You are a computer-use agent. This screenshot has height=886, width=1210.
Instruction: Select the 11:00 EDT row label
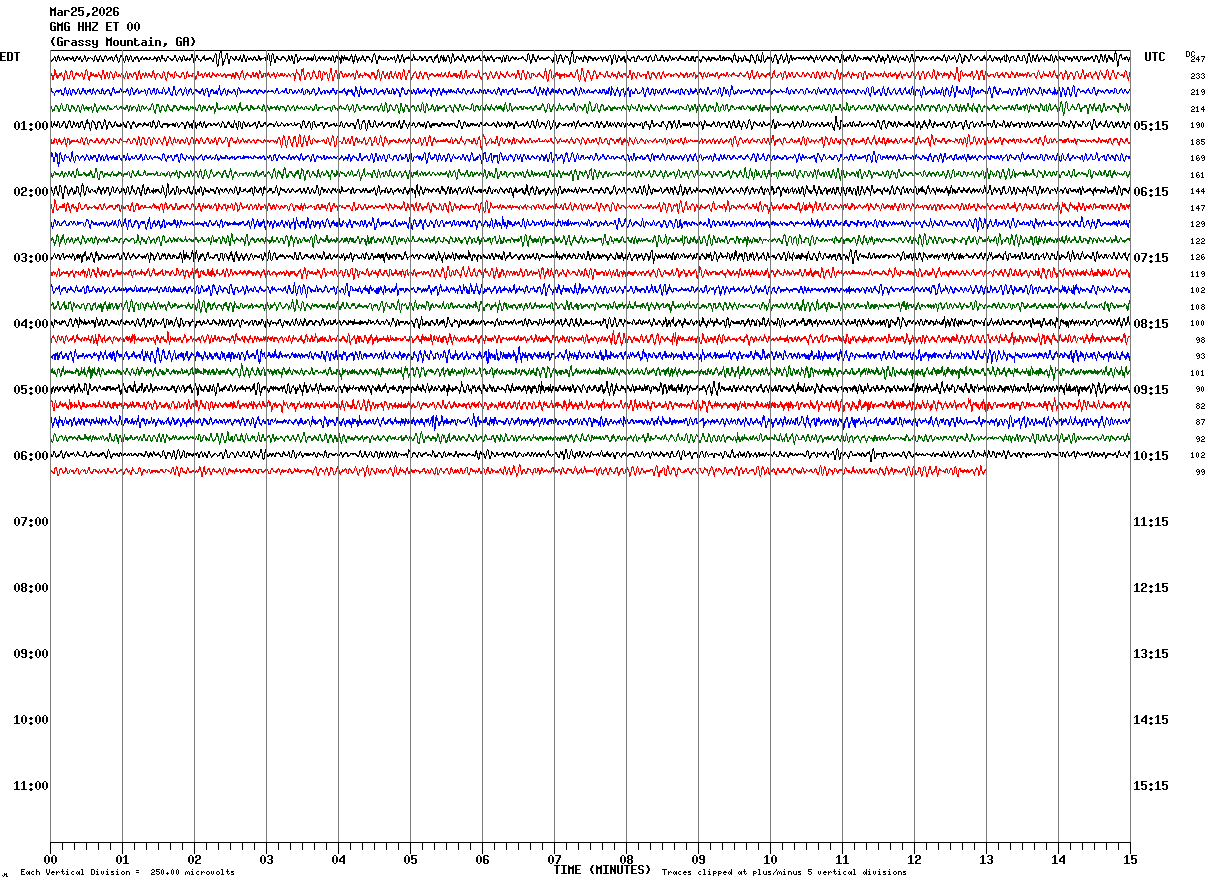click(31, 786)
